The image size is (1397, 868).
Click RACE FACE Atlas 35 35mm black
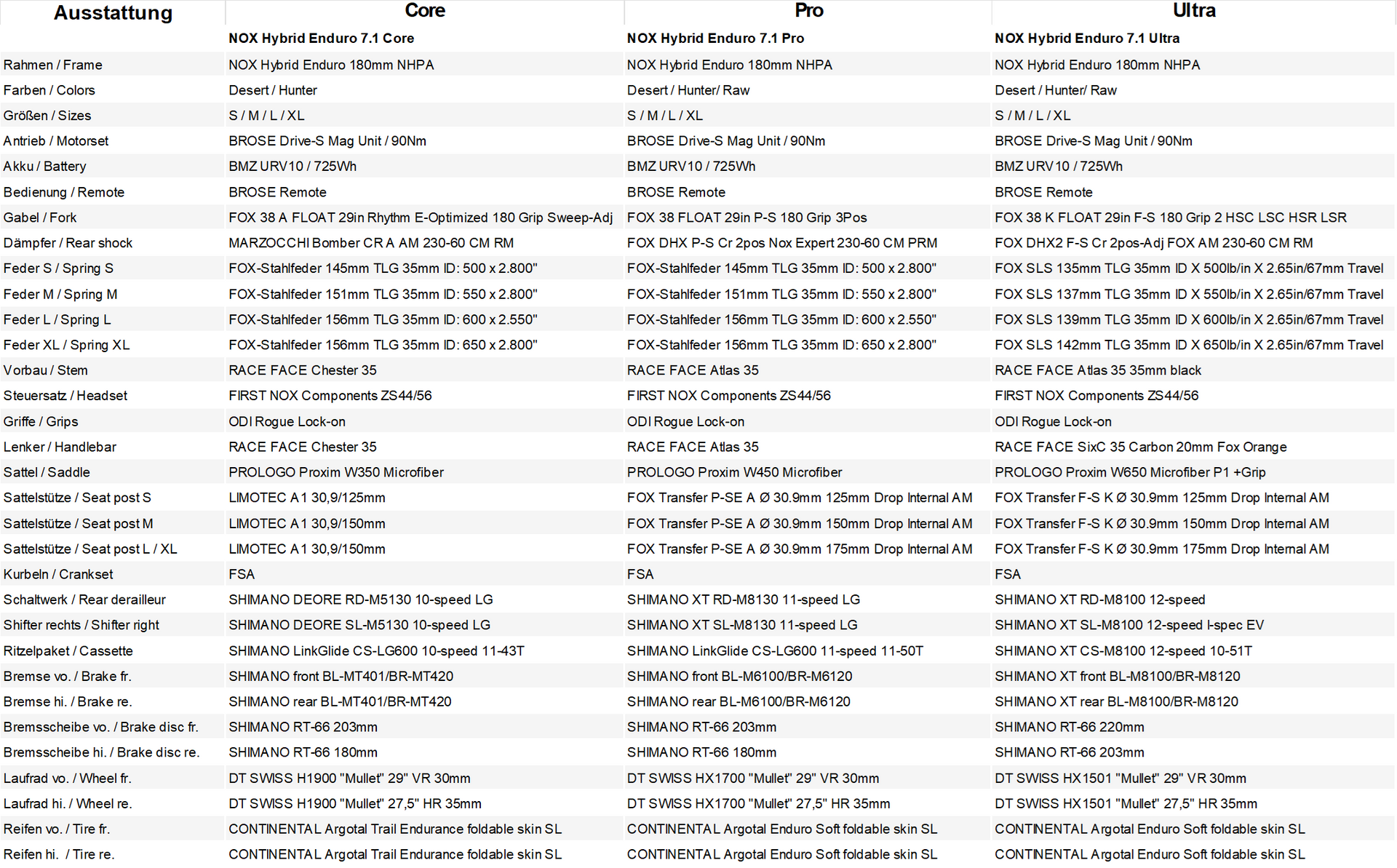1098,370
